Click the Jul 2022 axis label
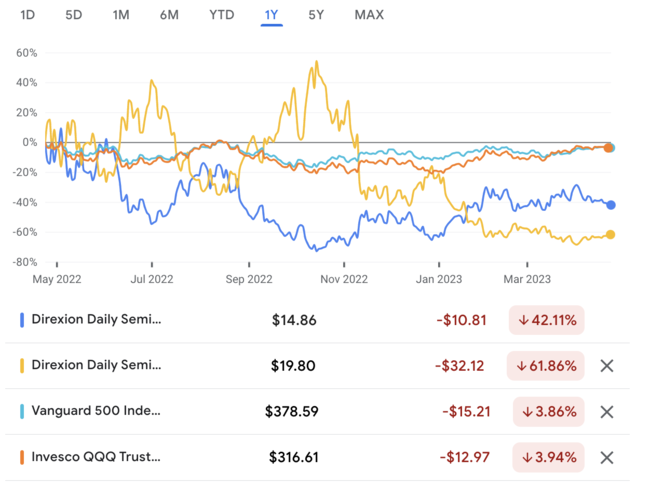The height and width of the screenshot is (486, 650). (x=152, y=279)
